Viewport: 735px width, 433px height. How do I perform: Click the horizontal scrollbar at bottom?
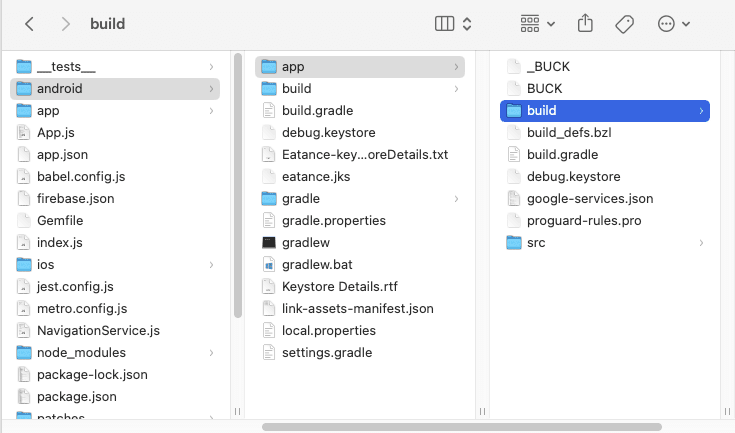(450, 427)
